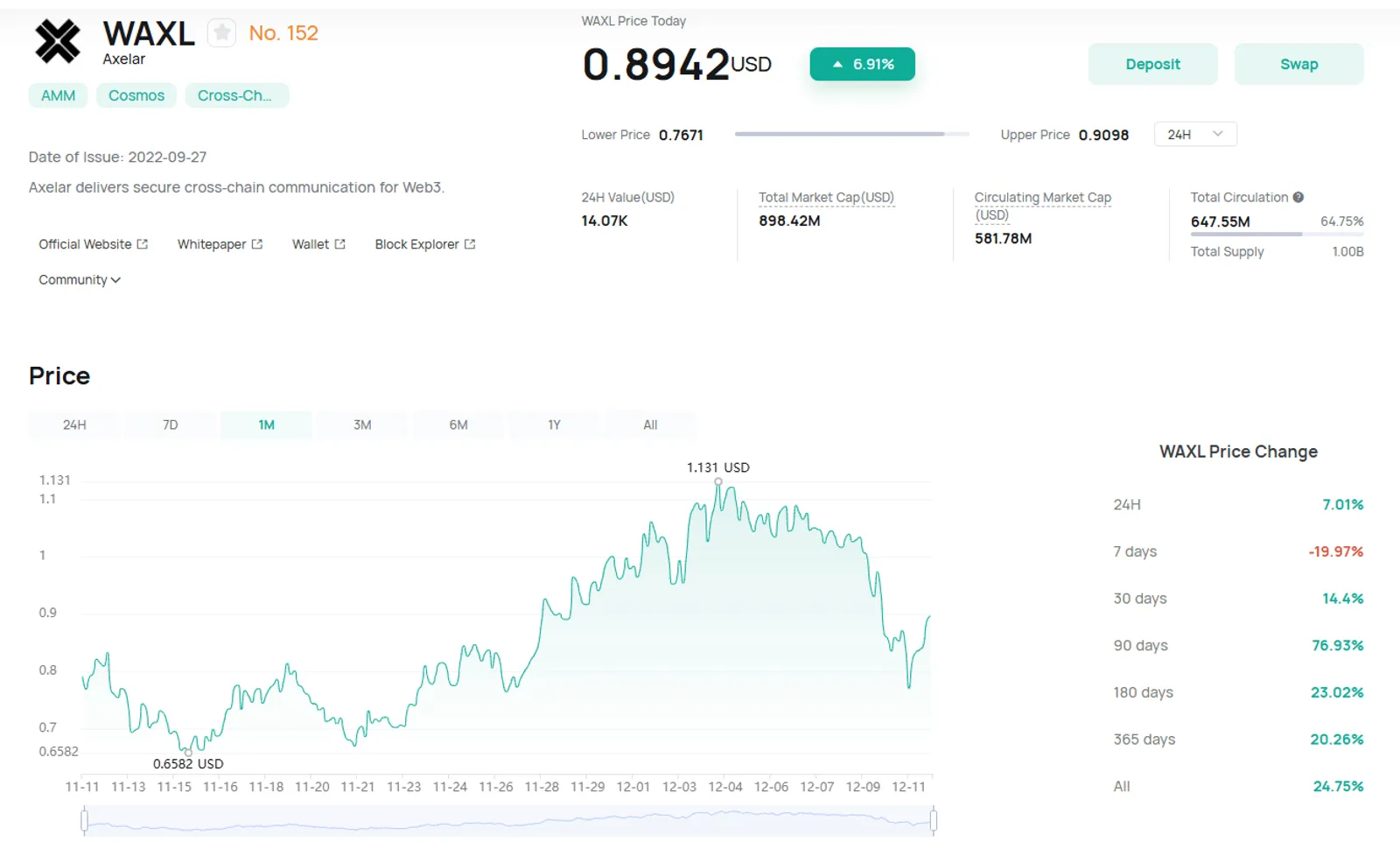Click the Block Explorer external link icon
Viewport: 1400px width, 842px height.
click(x=470, y=244)
